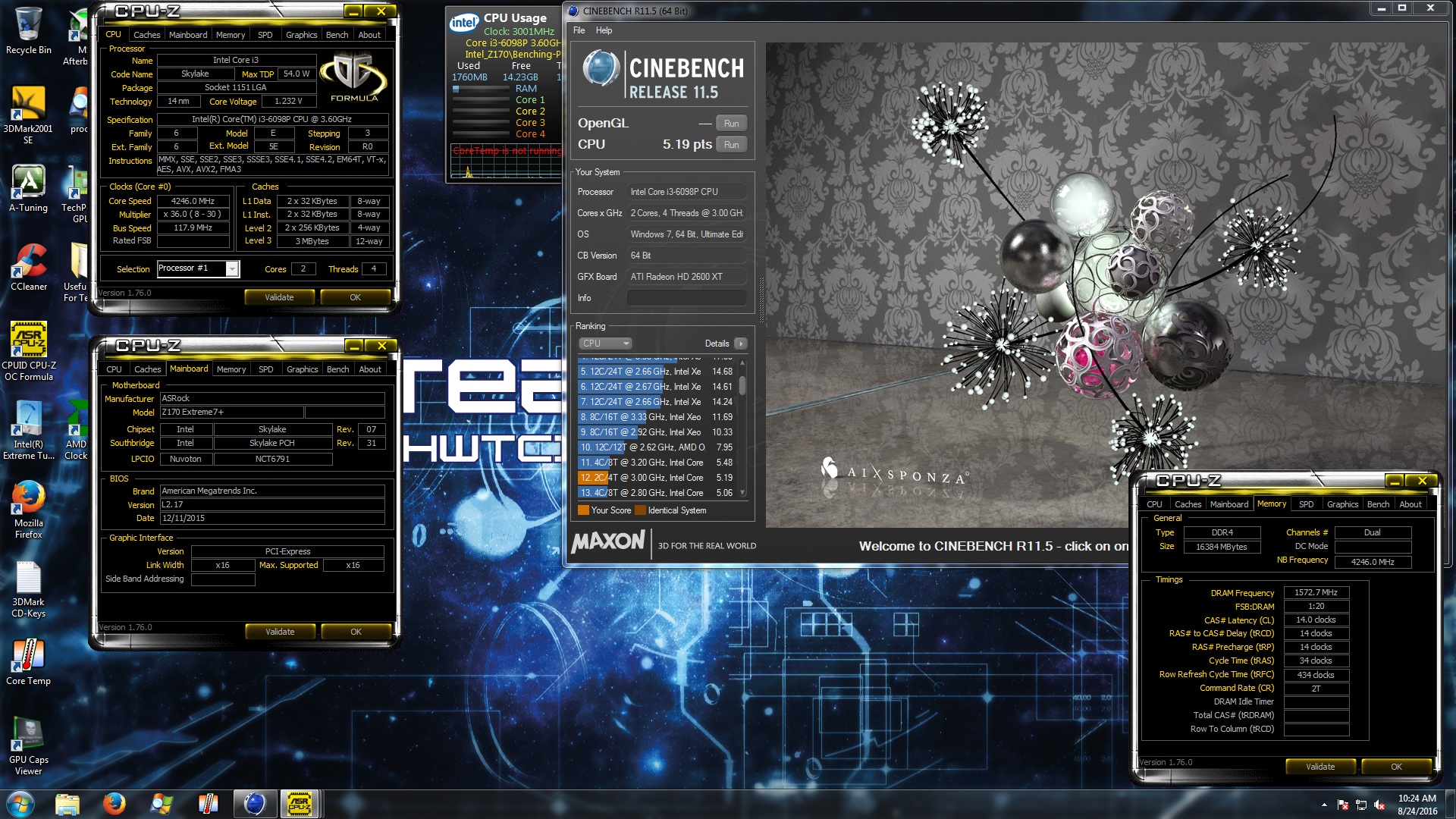Click the Core Temp thermometer taskbar icon
The width and height of the screenshot is (1456, 819).
[x=208, y=804]
